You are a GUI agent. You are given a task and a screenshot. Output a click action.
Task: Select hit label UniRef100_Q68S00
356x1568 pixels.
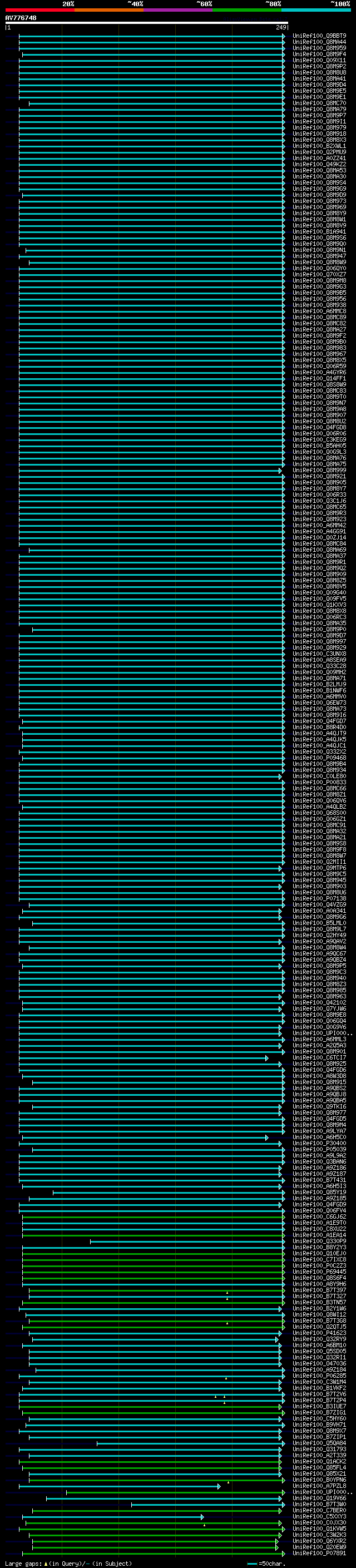pos(319,813)
